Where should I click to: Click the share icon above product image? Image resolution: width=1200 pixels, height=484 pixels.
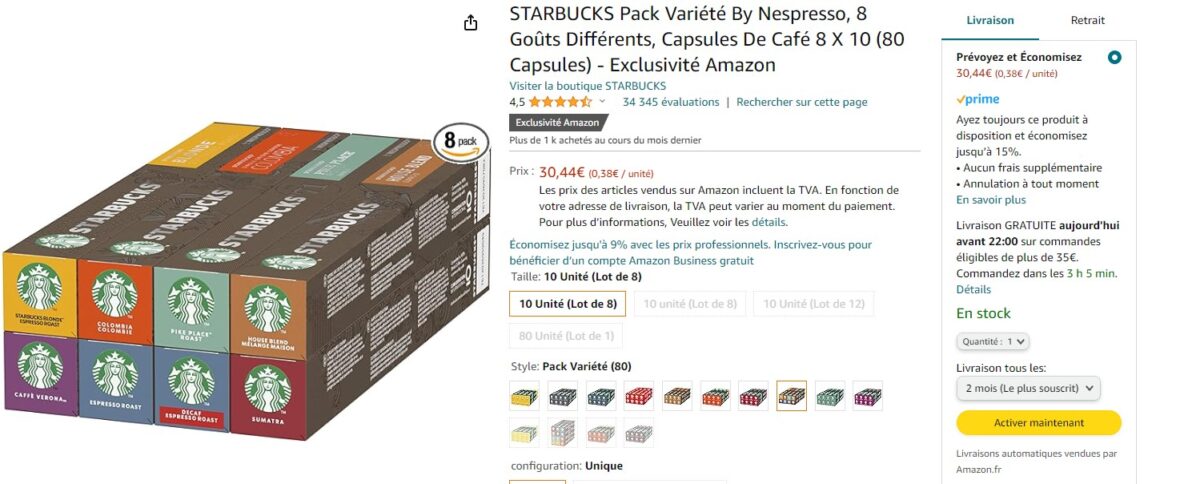pos(471,22)
